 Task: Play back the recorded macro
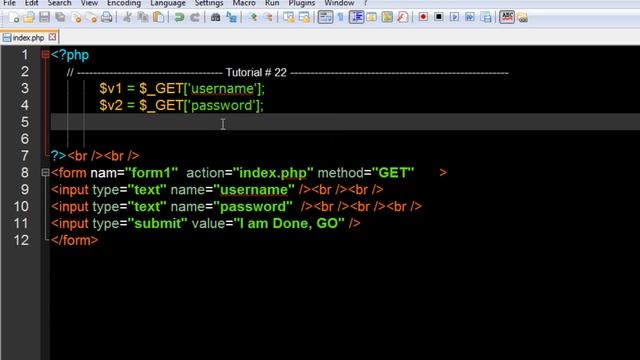pyautogui.click(x=454, y=18)
